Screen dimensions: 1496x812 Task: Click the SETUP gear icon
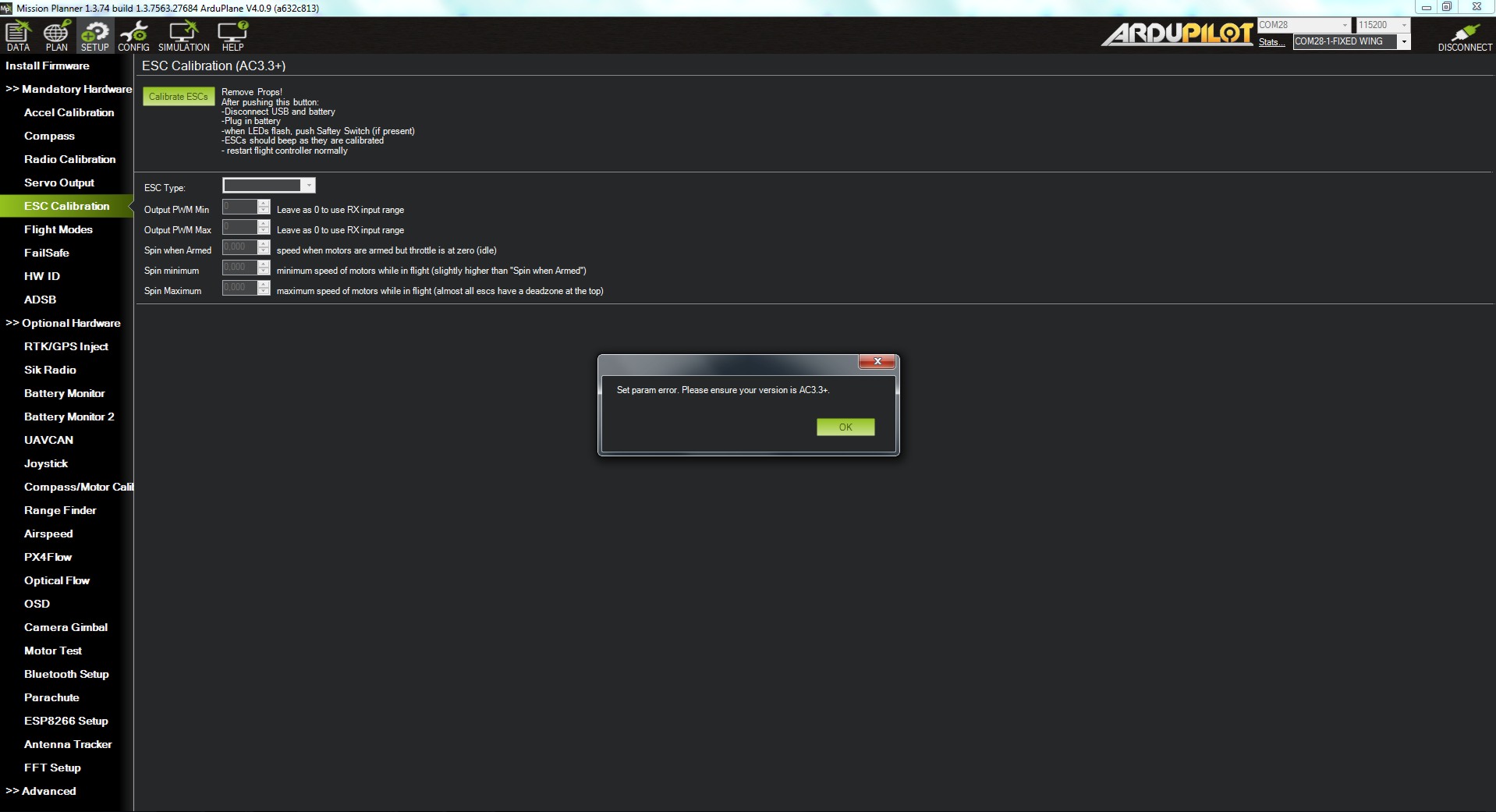click(94, 36)
